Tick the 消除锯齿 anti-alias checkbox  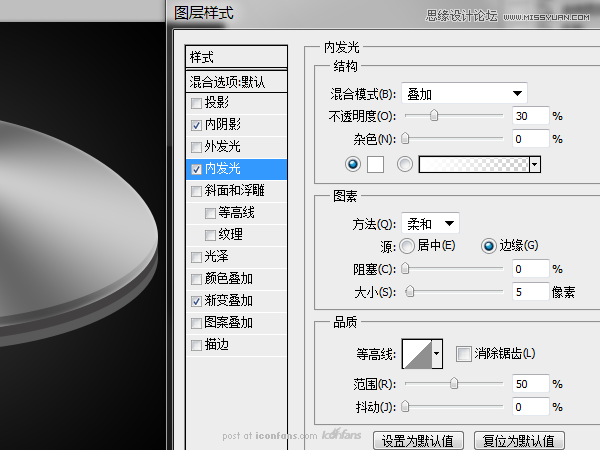(x=463, y=354)
